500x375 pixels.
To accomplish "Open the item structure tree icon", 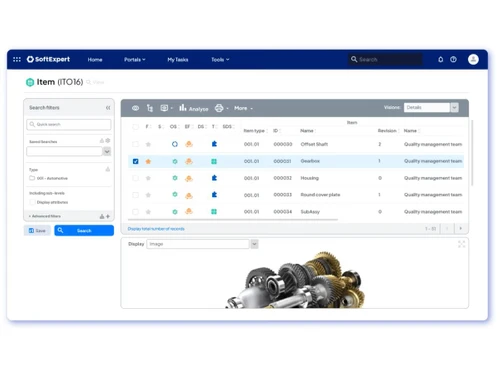I will click(150, 108).
